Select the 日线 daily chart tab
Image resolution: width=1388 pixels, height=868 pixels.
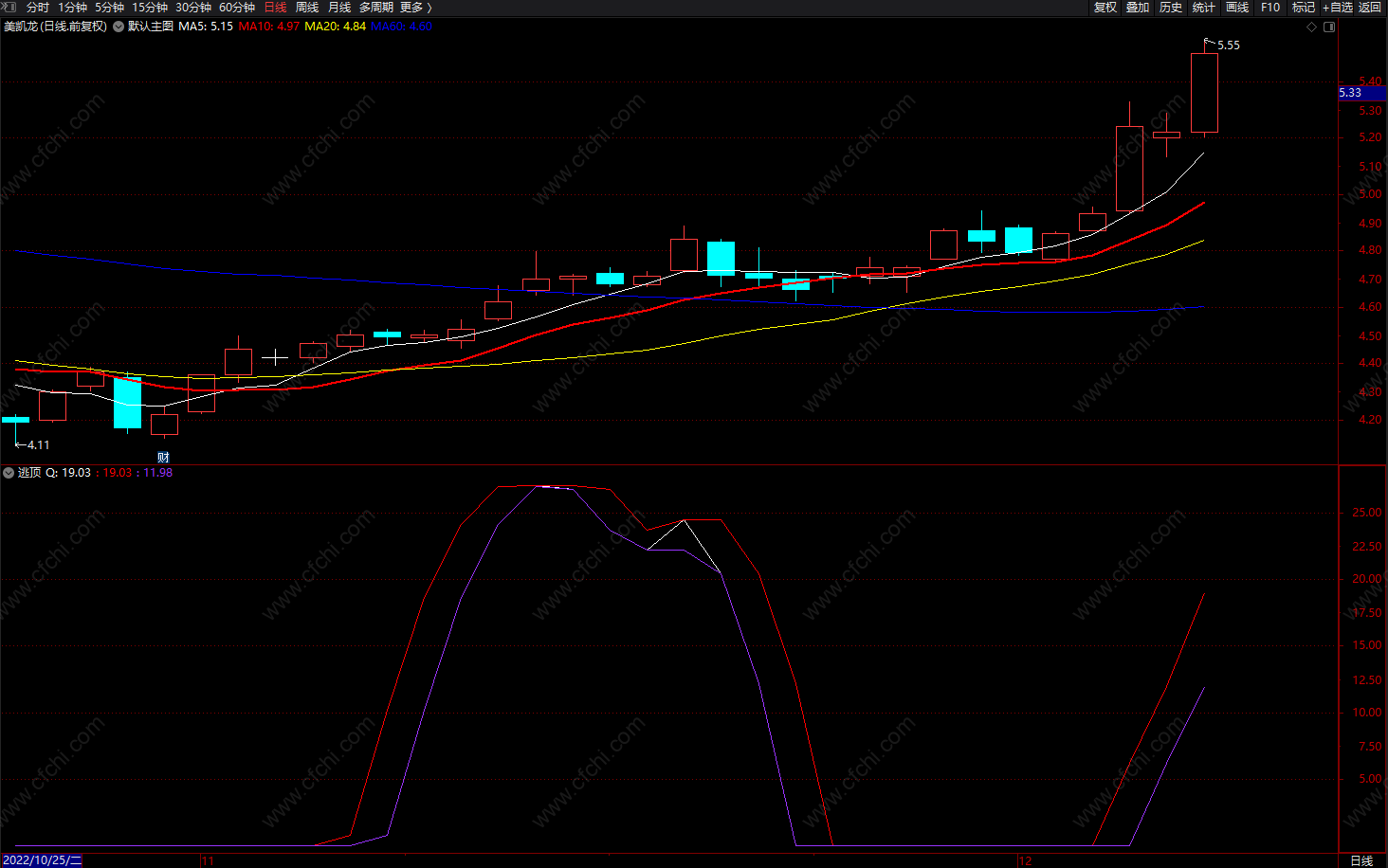(275, 7)
